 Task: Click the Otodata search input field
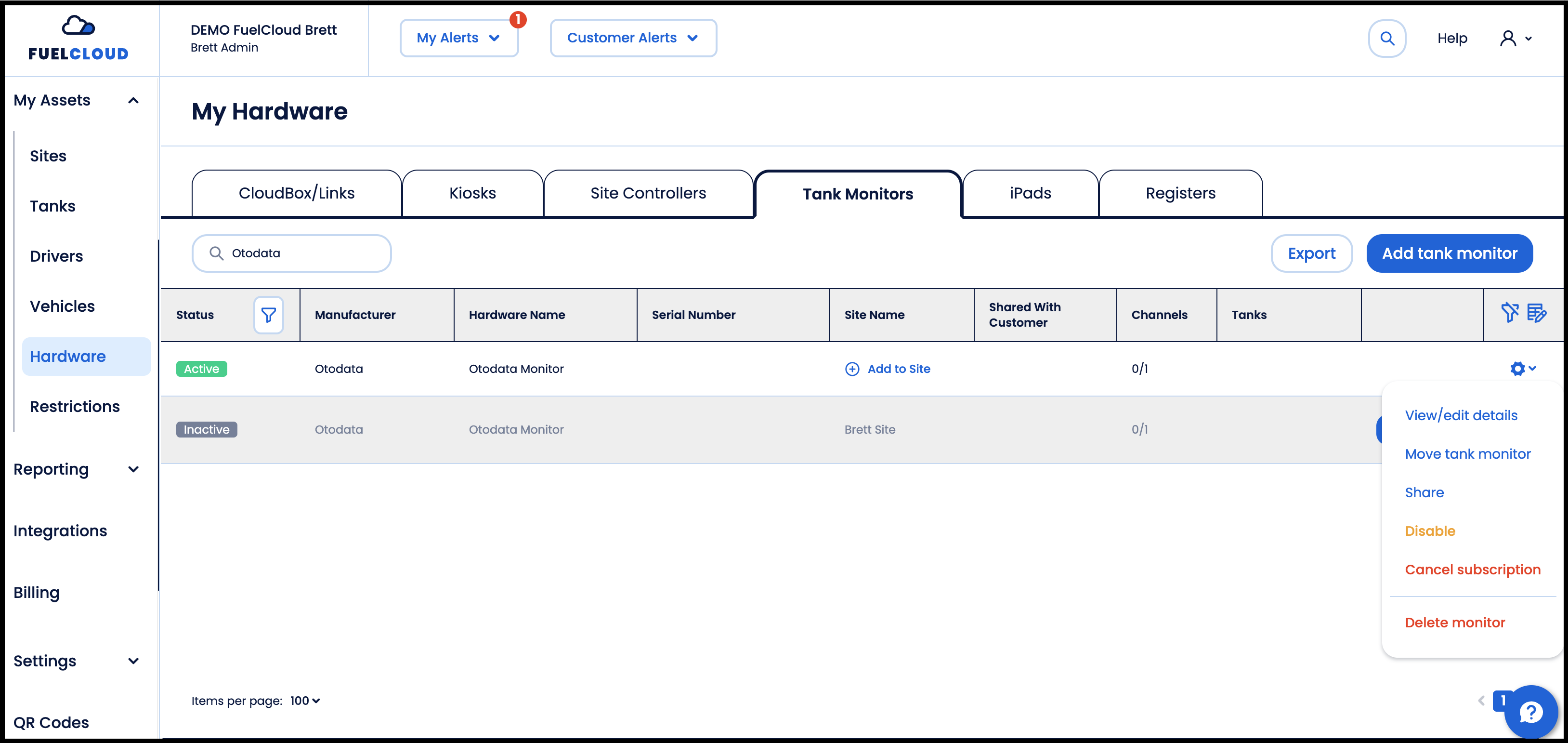click(x=291, y=253)
